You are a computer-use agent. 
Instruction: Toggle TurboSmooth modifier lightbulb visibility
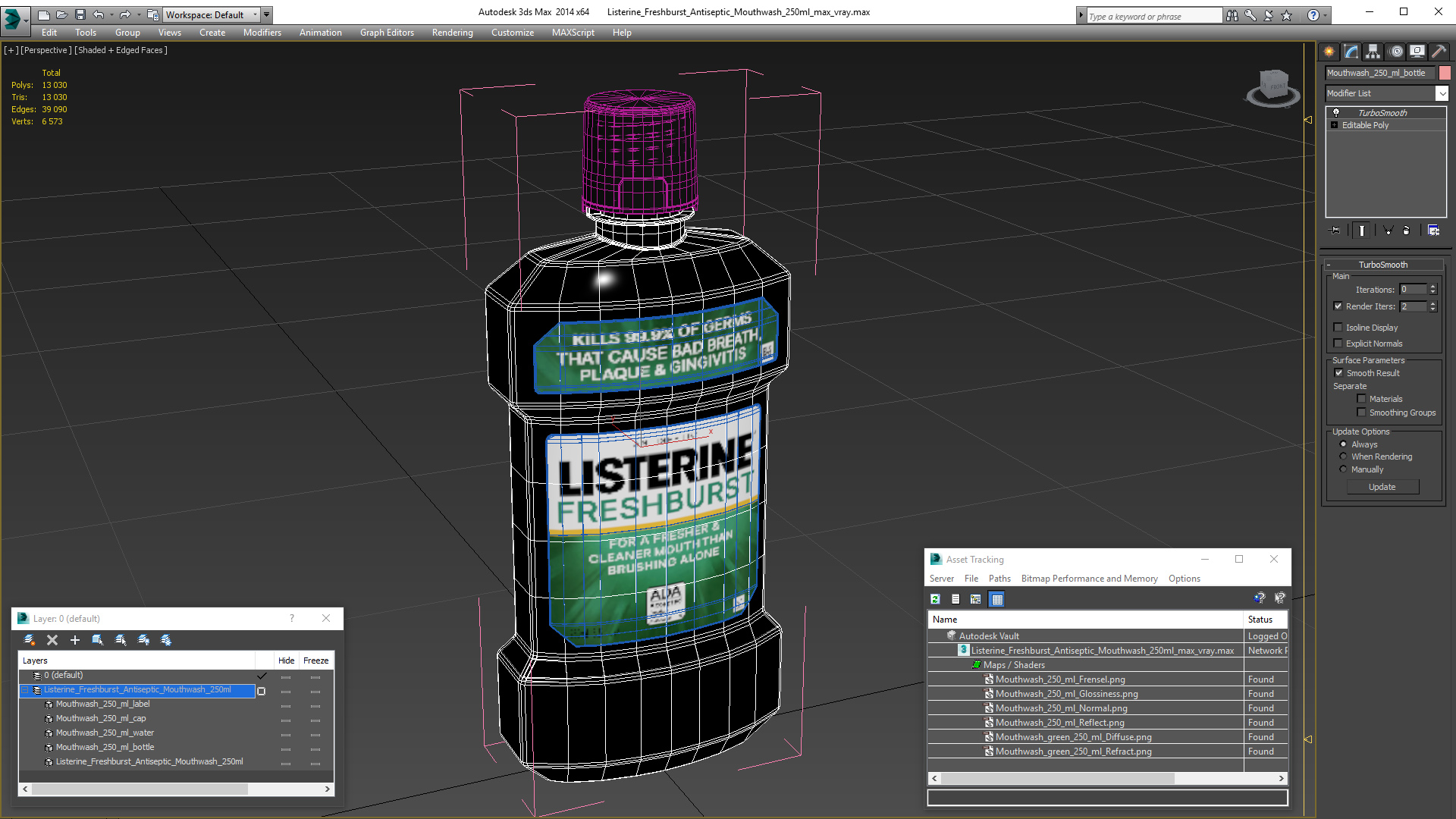tap(1336, 112)
